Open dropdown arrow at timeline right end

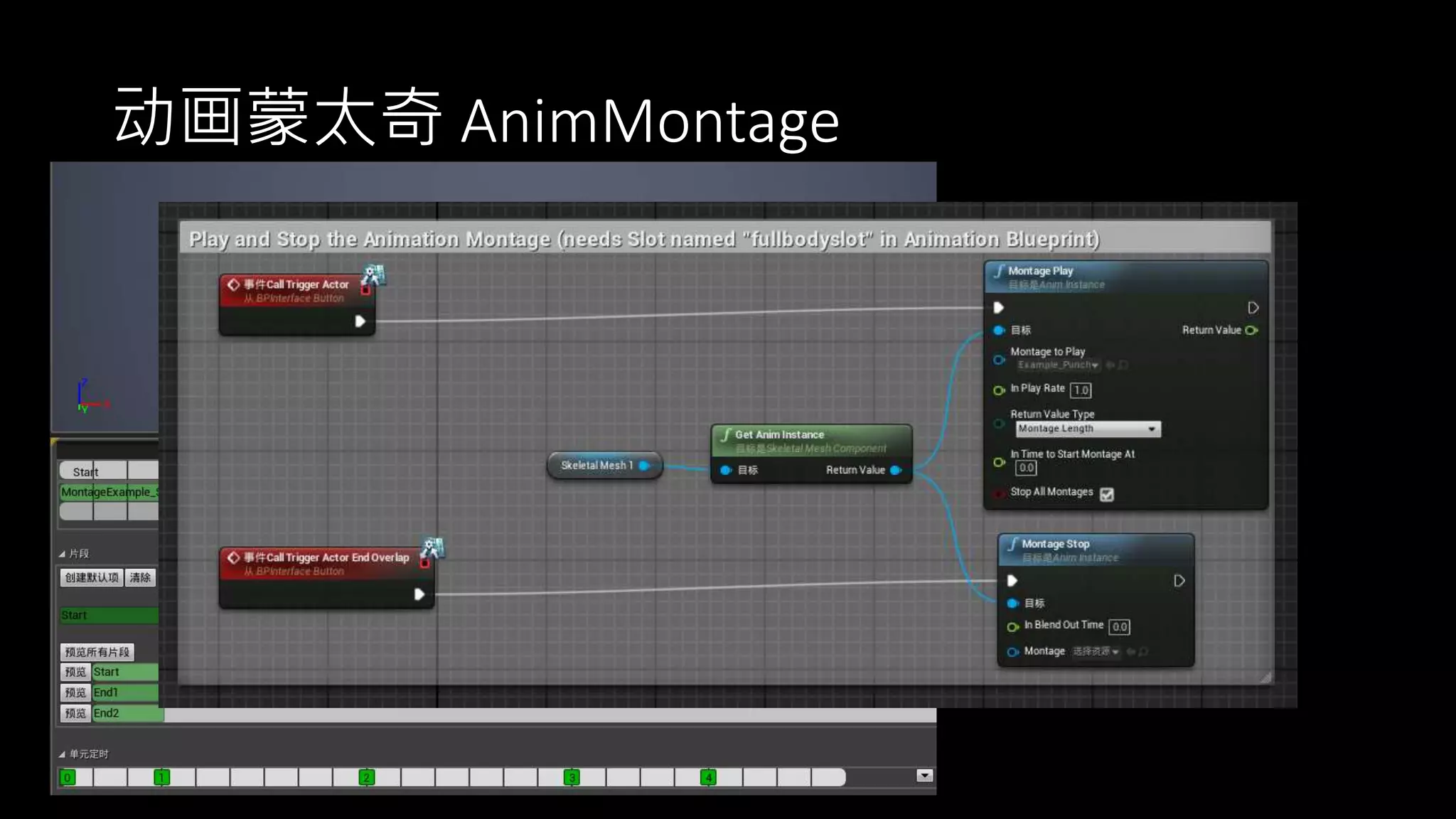(x=924, y=776)
